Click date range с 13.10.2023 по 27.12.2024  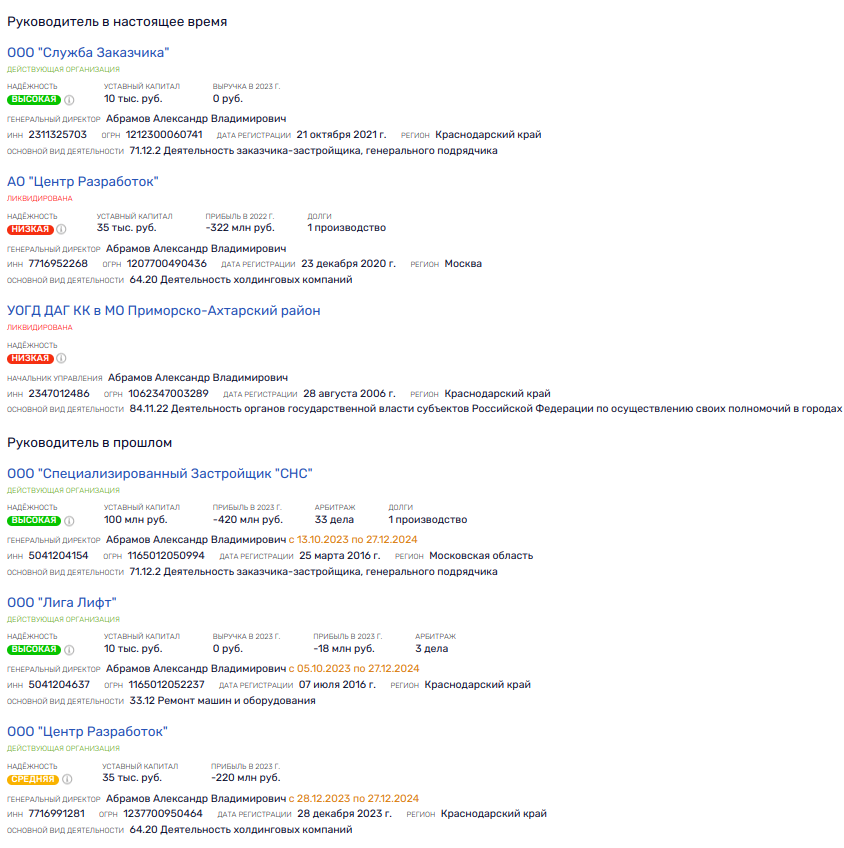pos(353,540)
